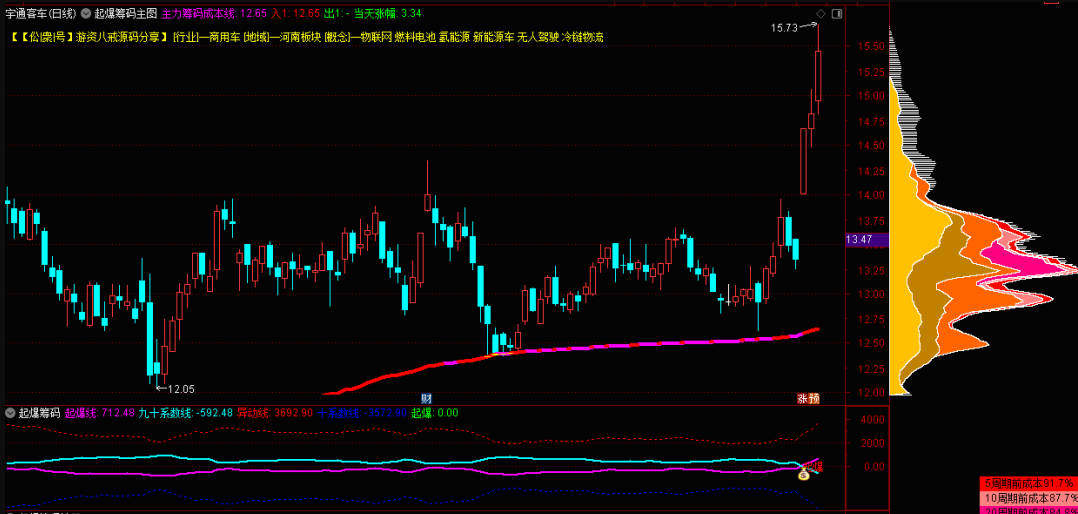Click the 冷链物流 concept tag

[582, 37]
